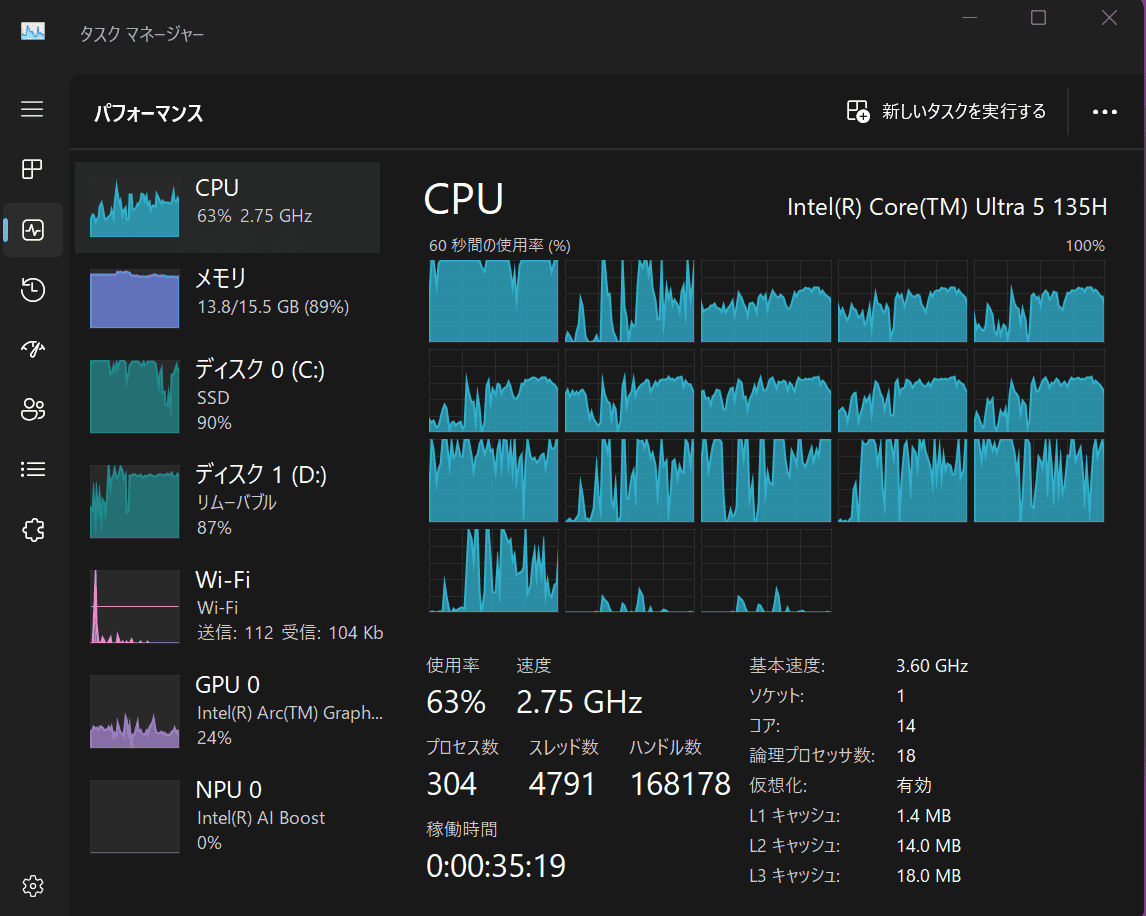Select the メモリ resource entry
1146x916 pixels.
pyautogui.click(x=227, y=298)
